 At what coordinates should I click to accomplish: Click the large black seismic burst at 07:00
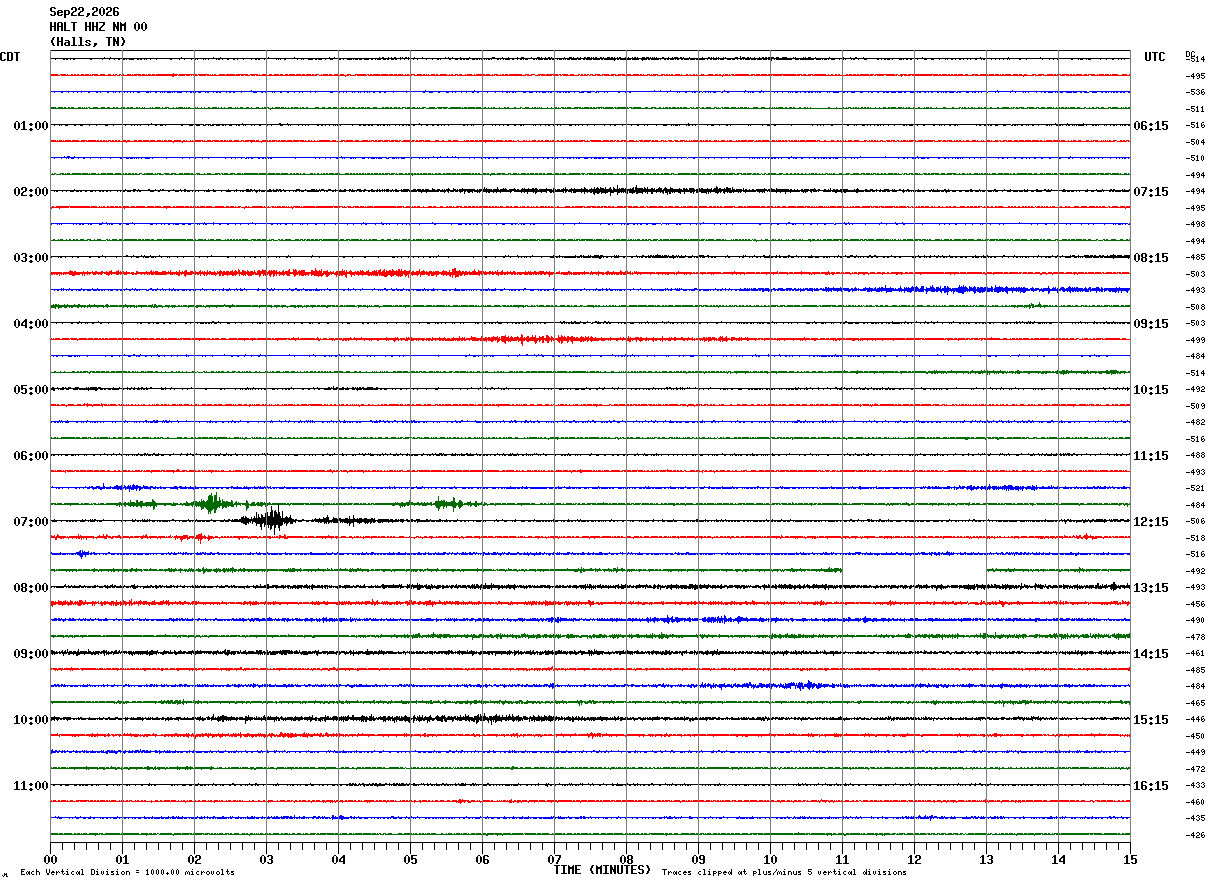click(268, 519)
